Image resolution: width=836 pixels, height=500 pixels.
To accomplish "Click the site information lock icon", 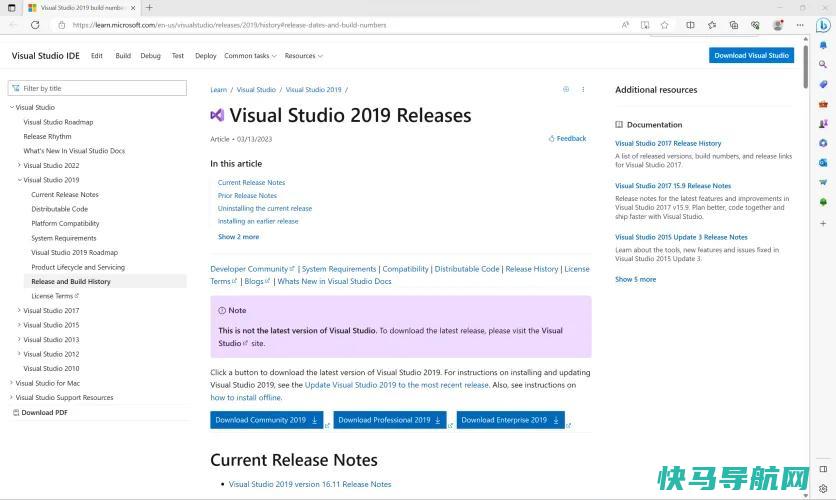I will [62, 25].
